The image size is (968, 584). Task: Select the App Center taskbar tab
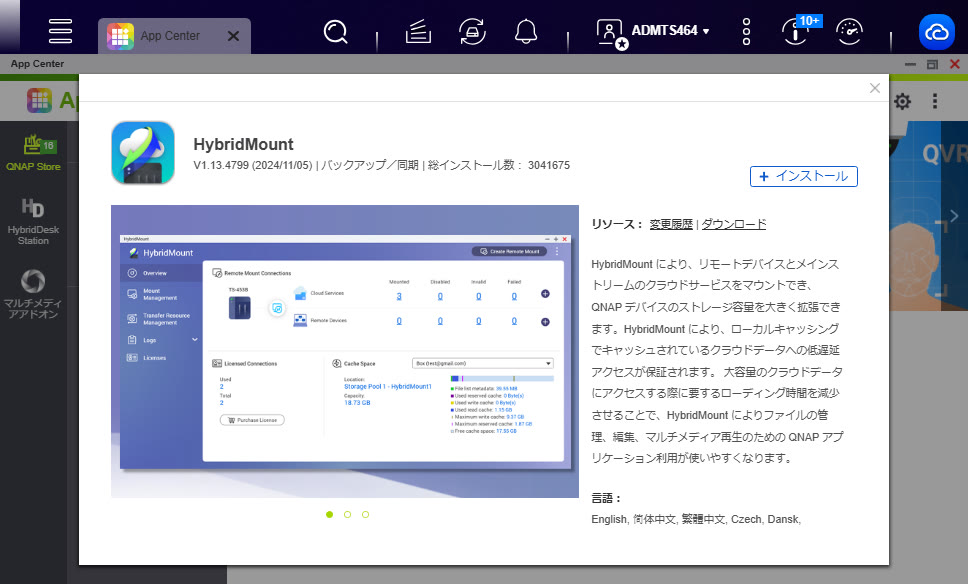tap(168, 36)
